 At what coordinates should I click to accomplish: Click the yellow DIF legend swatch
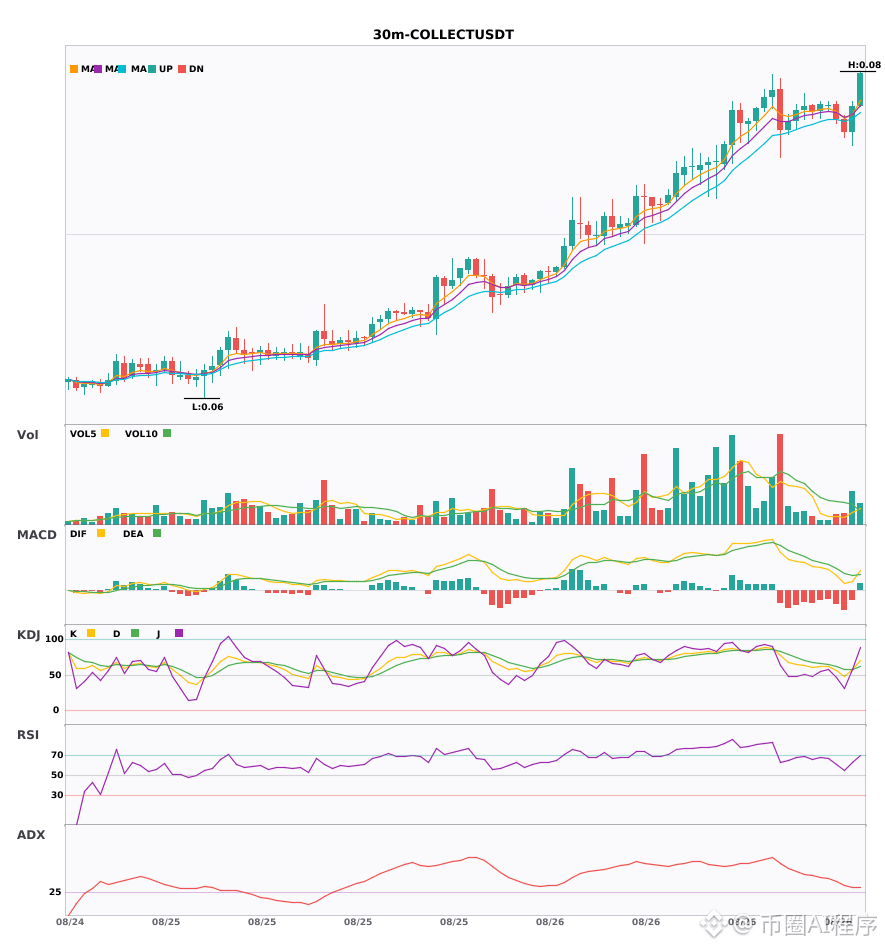pos(101,533)
